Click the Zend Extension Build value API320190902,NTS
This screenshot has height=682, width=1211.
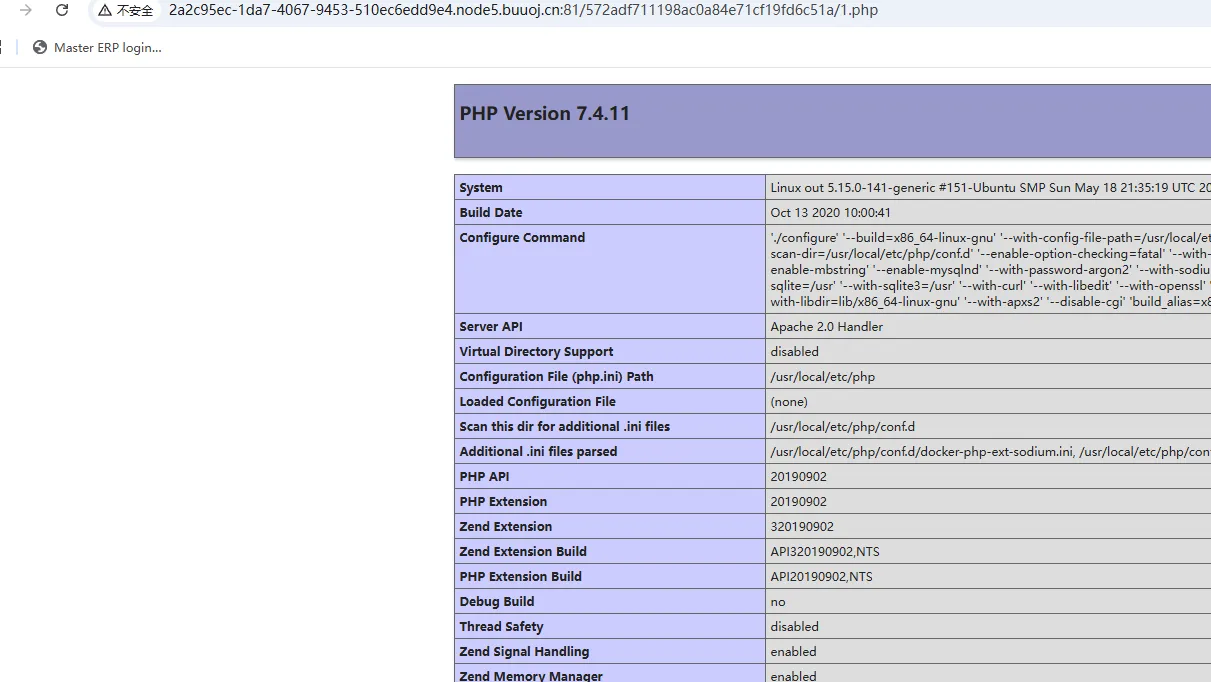(824, 552)
